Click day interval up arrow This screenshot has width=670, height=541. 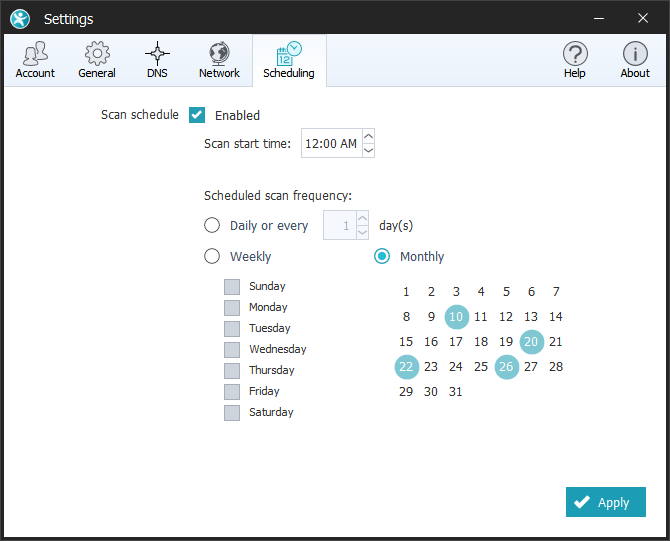362,219
